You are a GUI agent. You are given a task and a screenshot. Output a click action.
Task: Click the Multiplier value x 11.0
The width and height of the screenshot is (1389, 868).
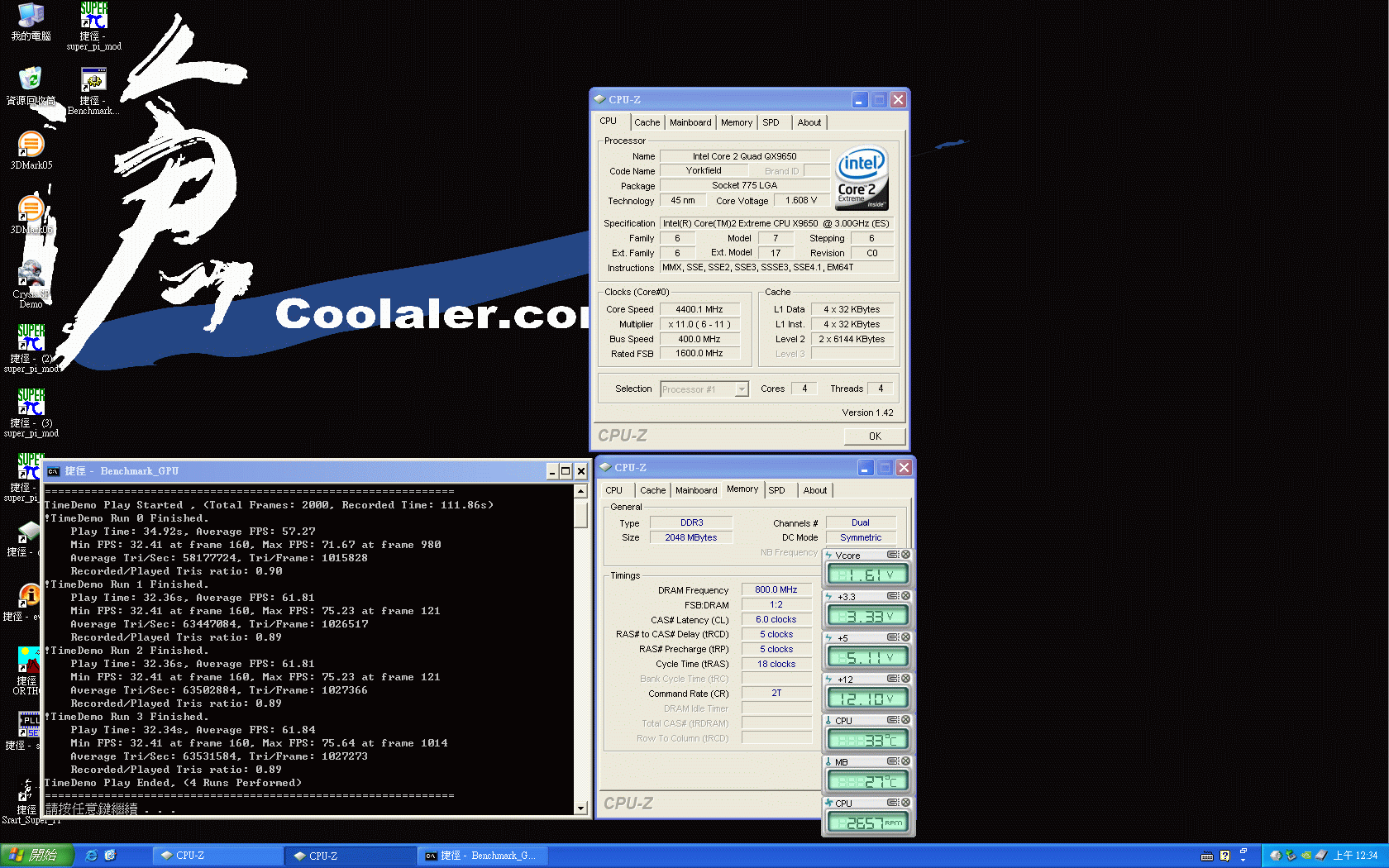click(699, 324)
